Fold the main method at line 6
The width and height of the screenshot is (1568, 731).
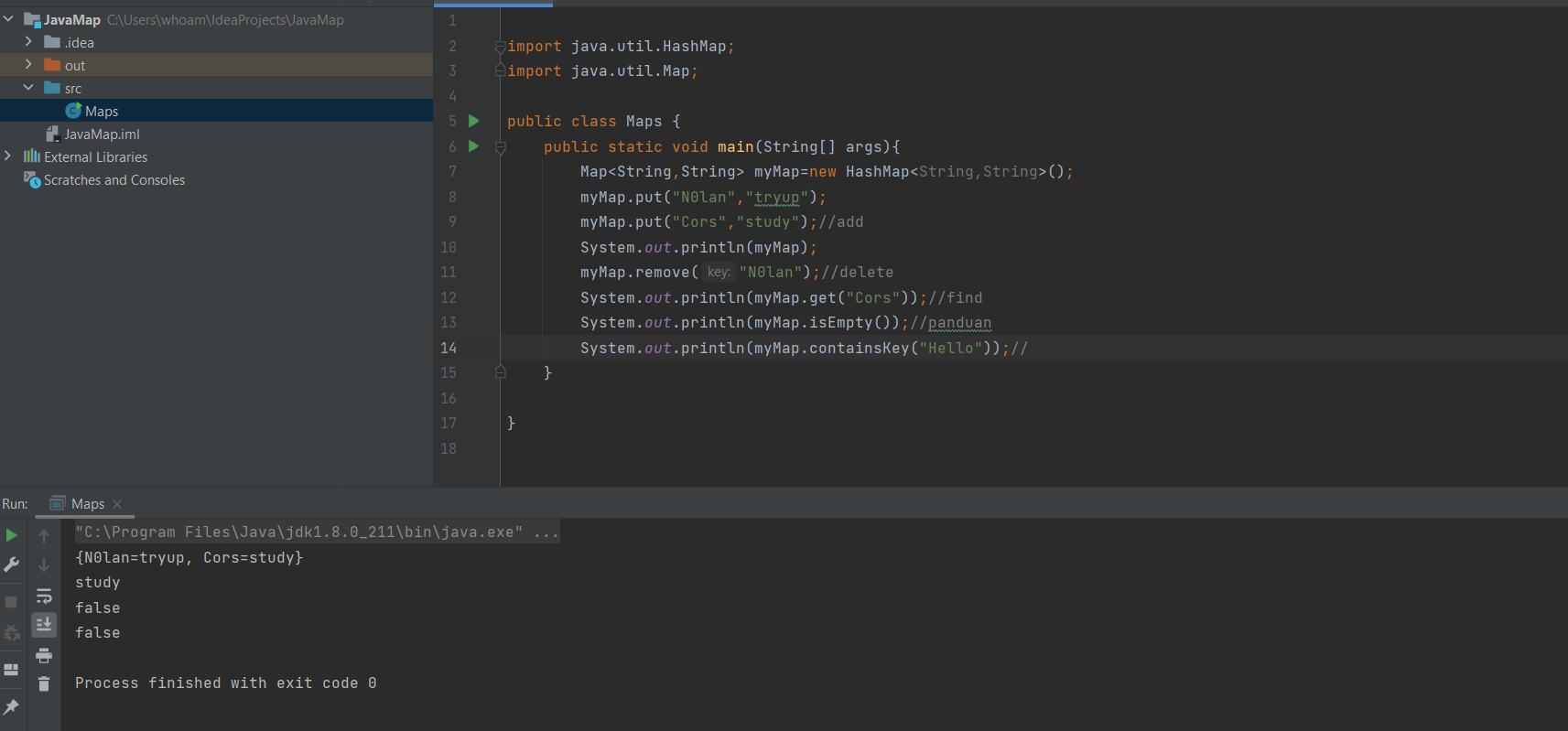[500, 146]
